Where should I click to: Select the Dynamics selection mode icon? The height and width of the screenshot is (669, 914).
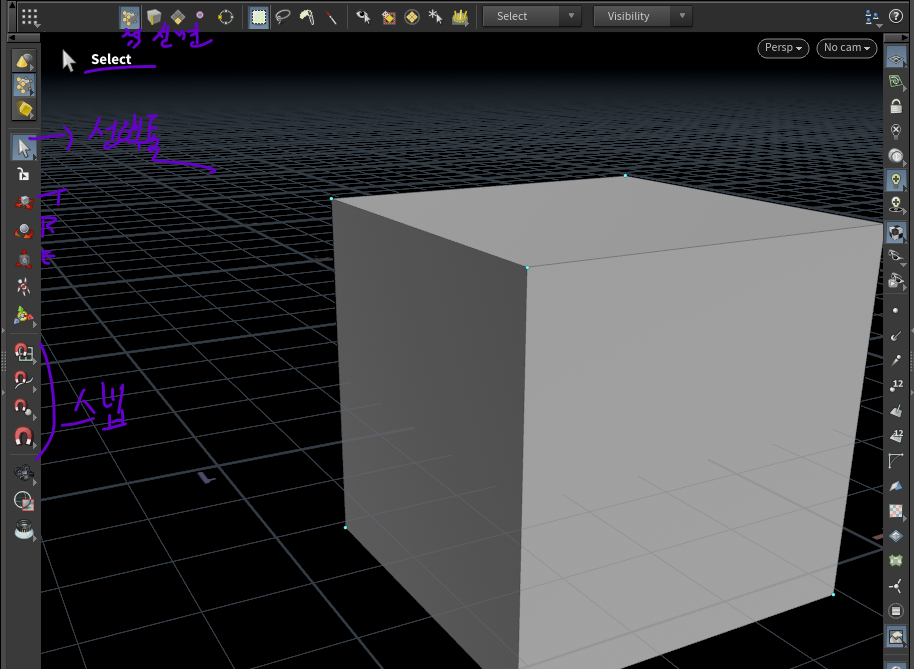click(24, 110)
